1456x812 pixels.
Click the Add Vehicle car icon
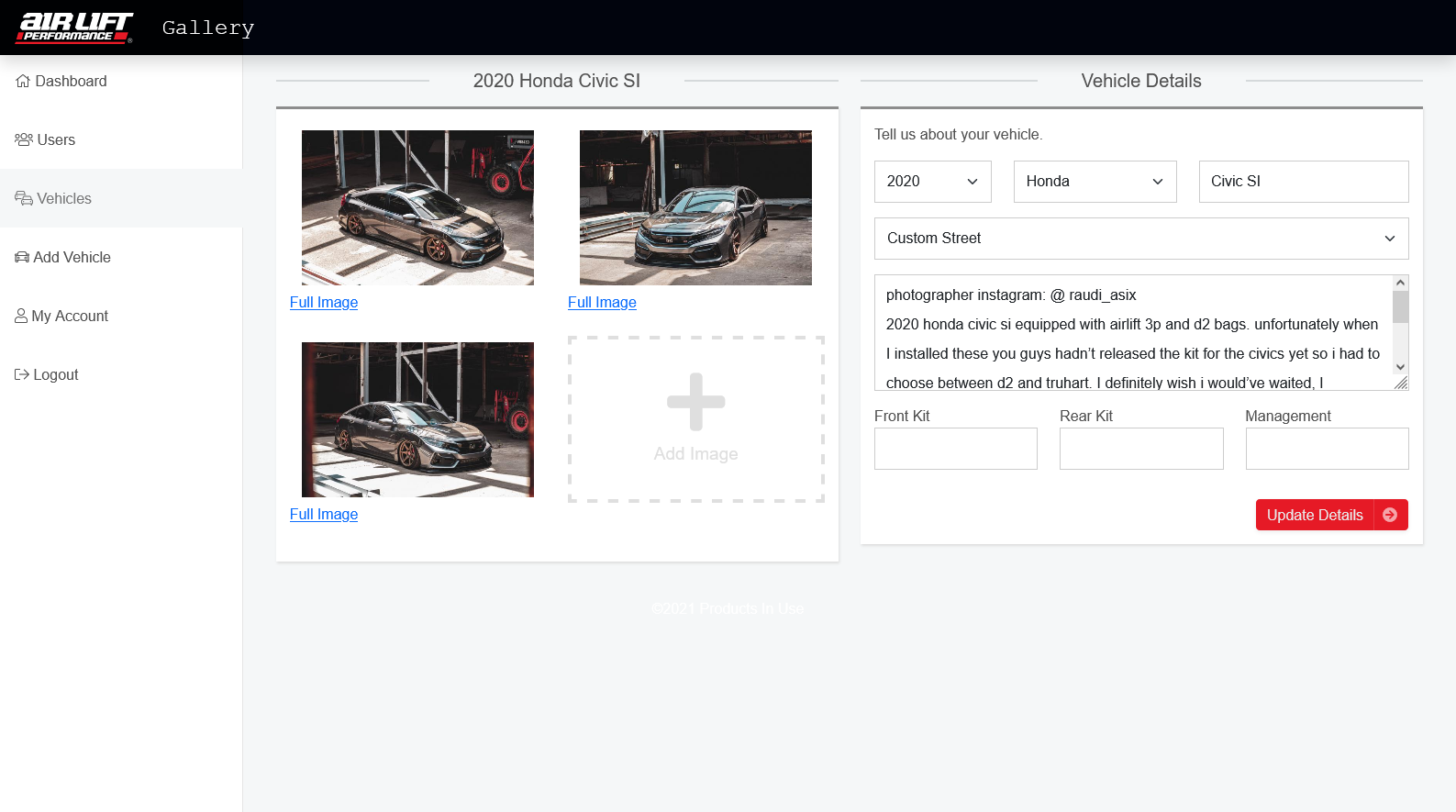[22, 257]
